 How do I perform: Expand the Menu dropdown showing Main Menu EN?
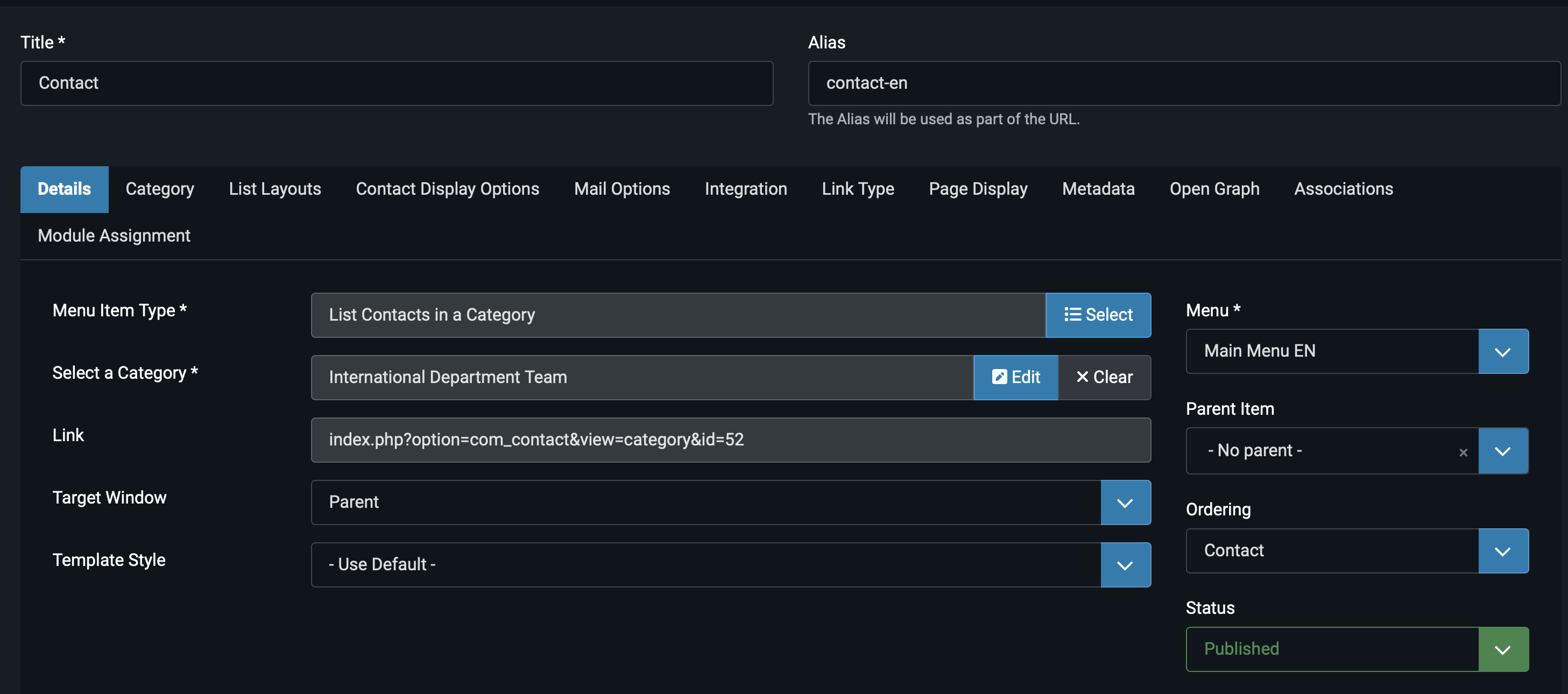pos(1502,351)
